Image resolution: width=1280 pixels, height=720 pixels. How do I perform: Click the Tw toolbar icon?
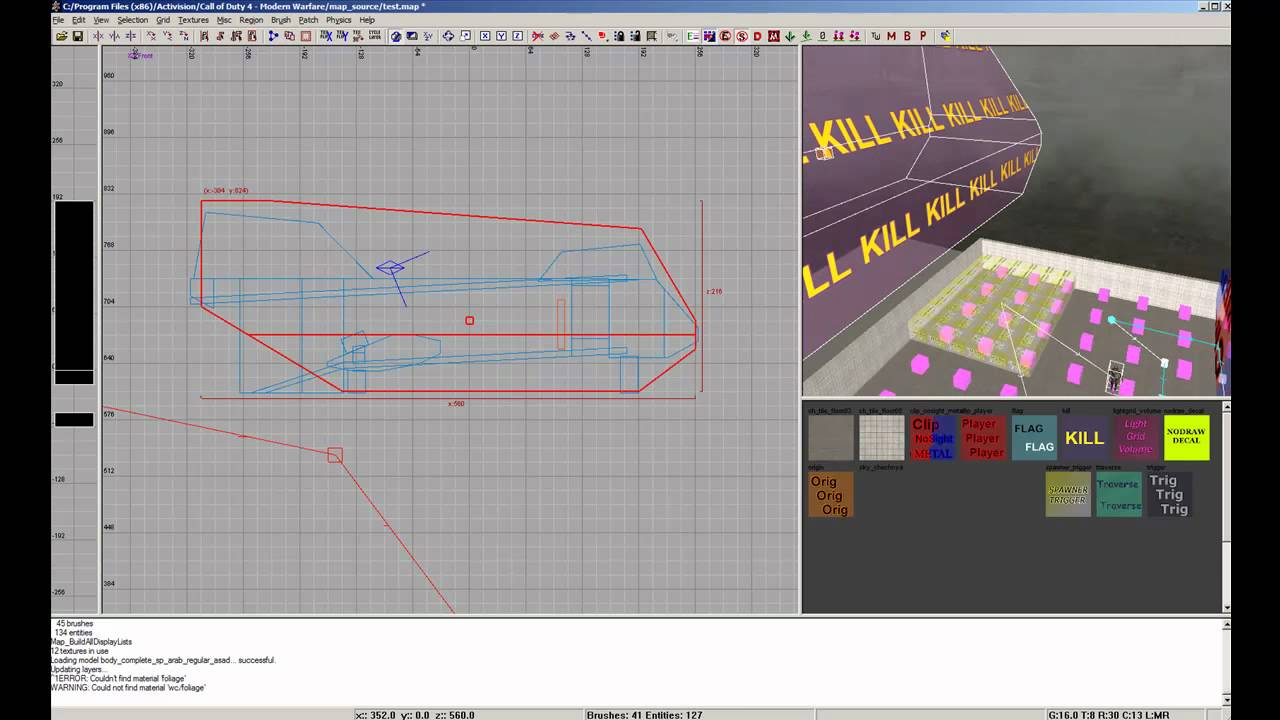click(876, 36)
